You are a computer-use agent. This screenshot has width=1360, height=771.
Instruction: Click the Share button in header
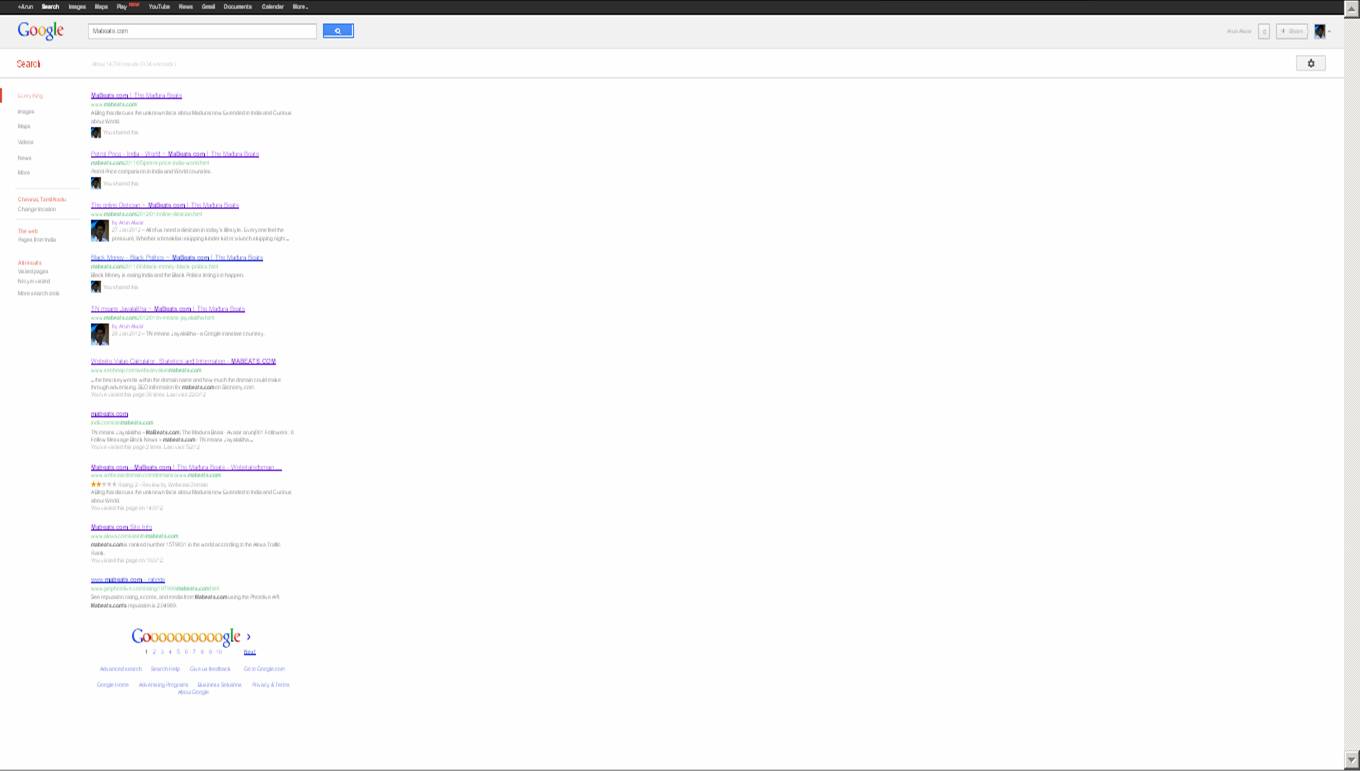(1292, 32)
